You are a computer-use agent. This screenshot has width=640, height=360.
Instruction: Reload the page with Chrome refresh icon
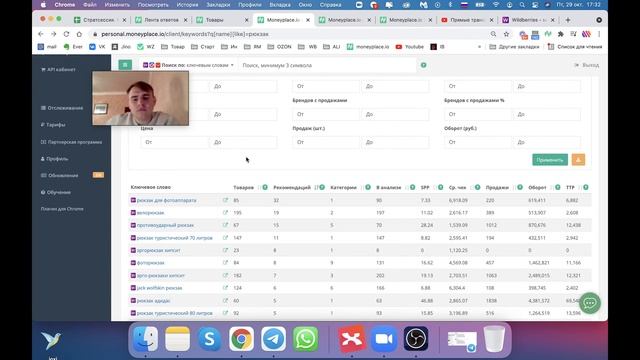click(x=66, y=34)
